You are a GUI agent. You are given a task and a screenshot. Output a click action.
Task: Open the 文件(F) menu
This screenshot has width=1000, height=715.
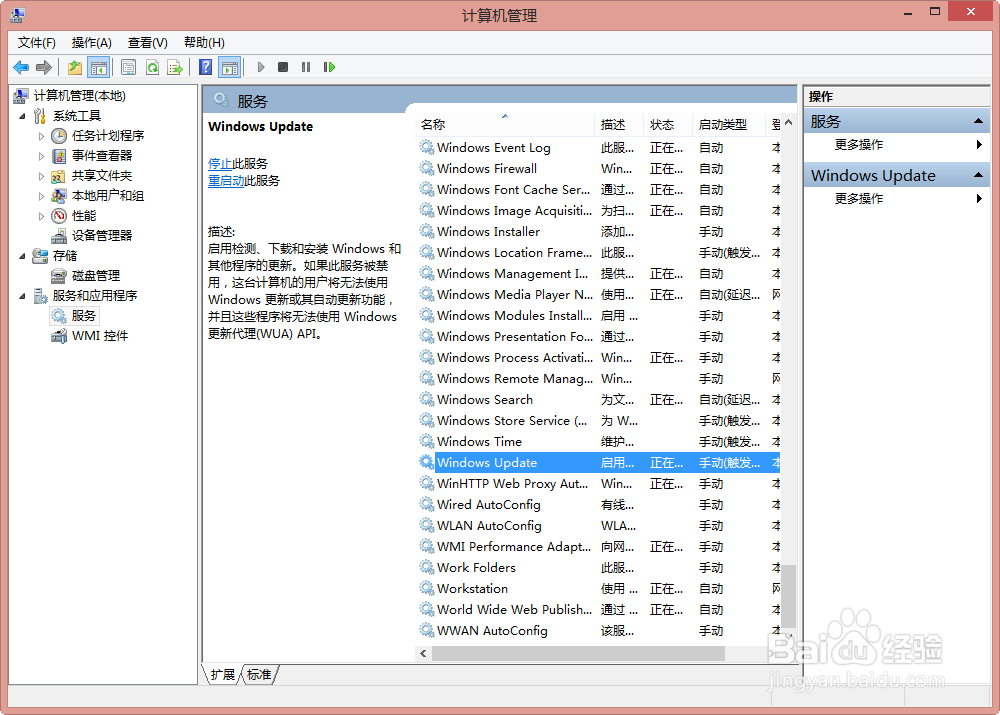click(36, 43)
